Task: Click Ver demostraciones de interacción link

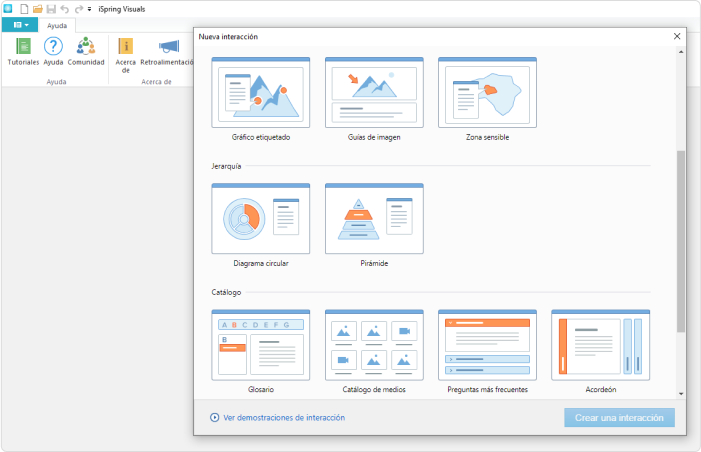Action: [284, 418]
